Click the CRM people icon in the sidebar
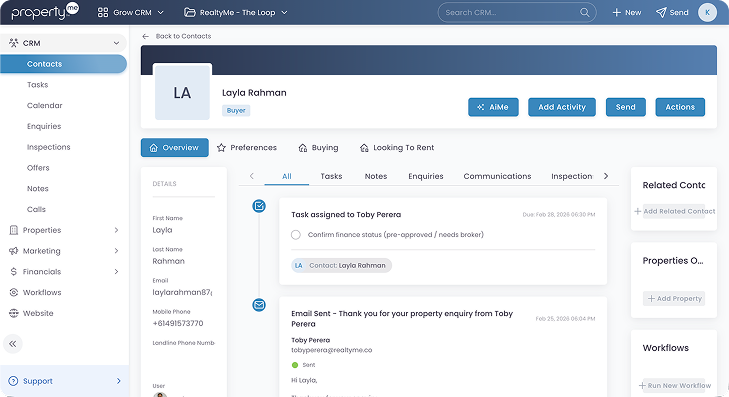 tap(13, 43)
